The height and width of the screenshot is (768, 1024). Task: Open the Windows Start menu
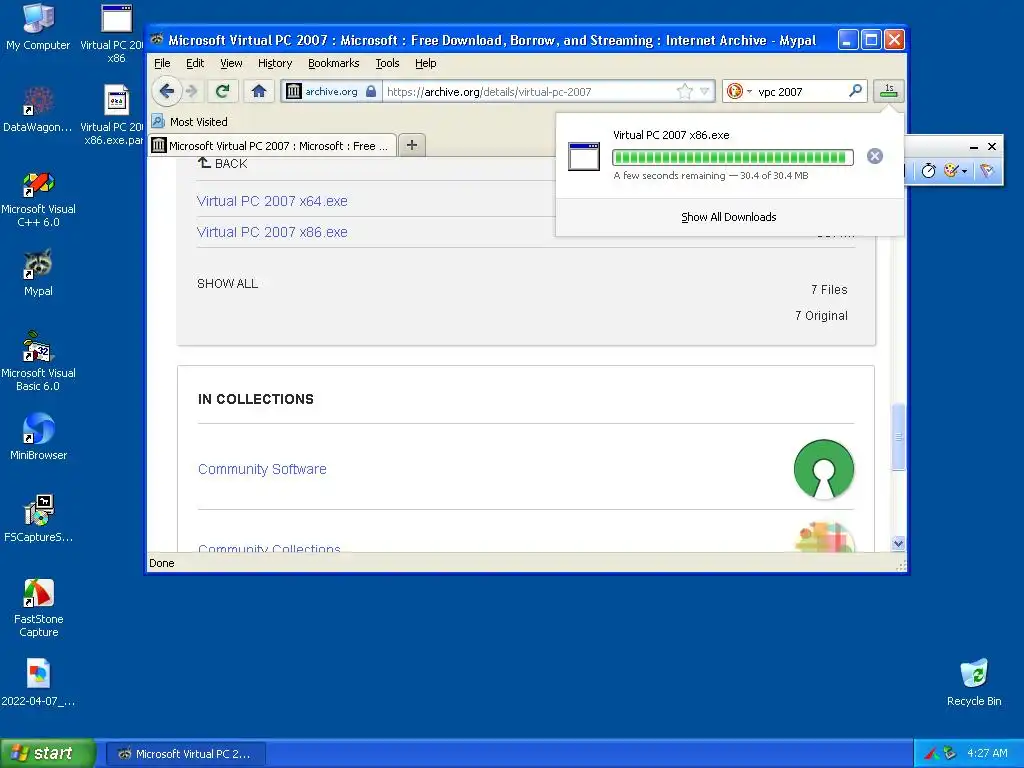coord(48,753)
